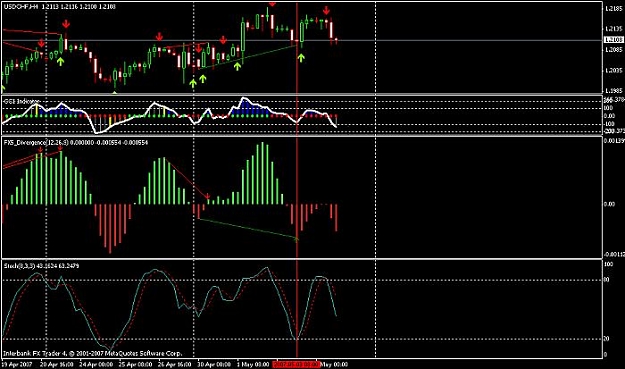Click the 20 Apr 16:00 date label
625x369 pixels.
pyautogui.click(x=57, y=364)
